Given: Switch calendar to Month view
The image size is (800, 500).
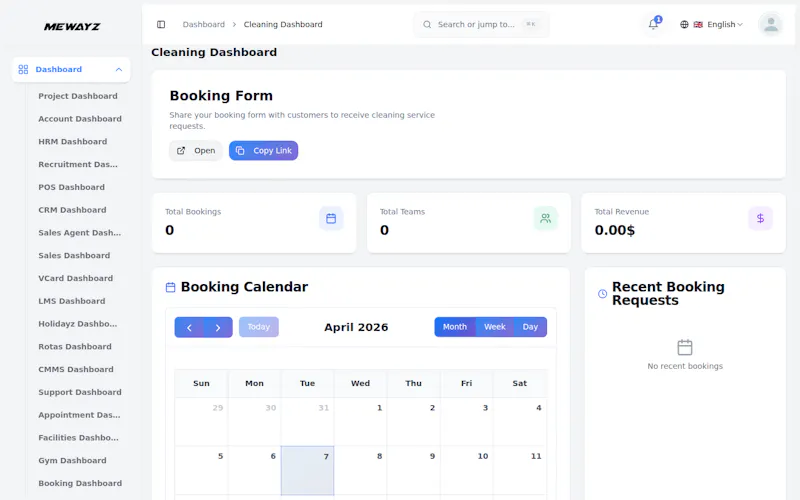Looking at the screenshot, I should pos(455,327).
